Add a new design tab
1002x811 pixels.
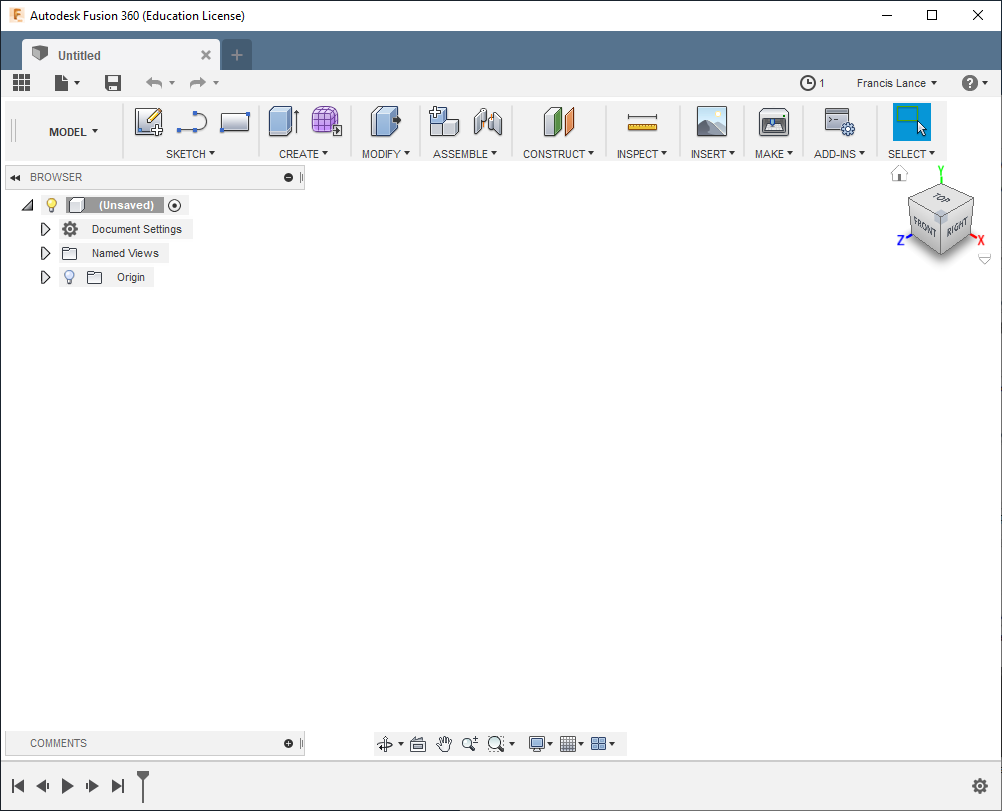236,55
